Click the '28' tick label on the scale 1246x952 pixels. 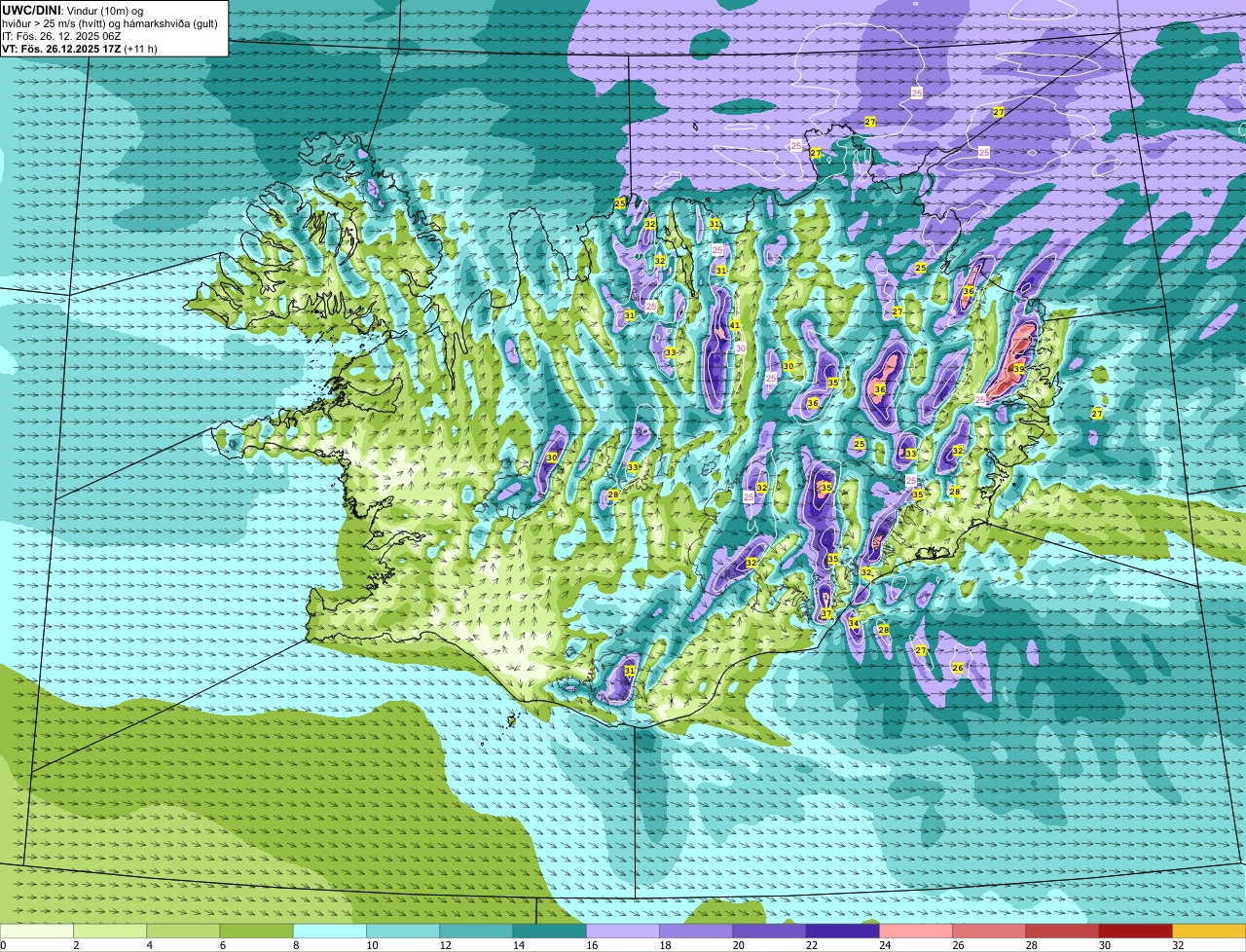click(x=1032, y=945)
